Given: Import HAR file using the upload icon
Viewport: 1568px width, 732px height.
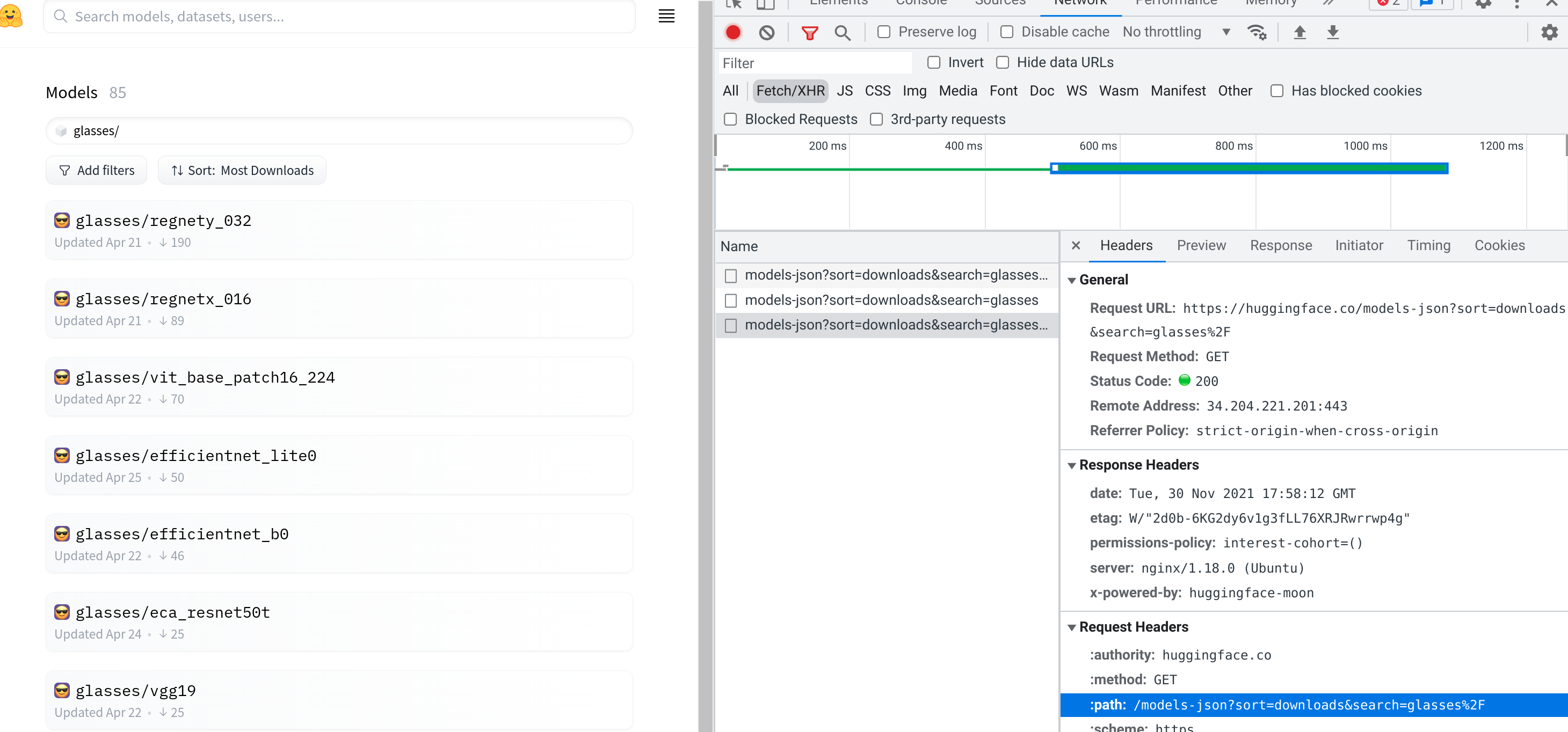Looking at the screenshot, I should [x=1300, y=32].
